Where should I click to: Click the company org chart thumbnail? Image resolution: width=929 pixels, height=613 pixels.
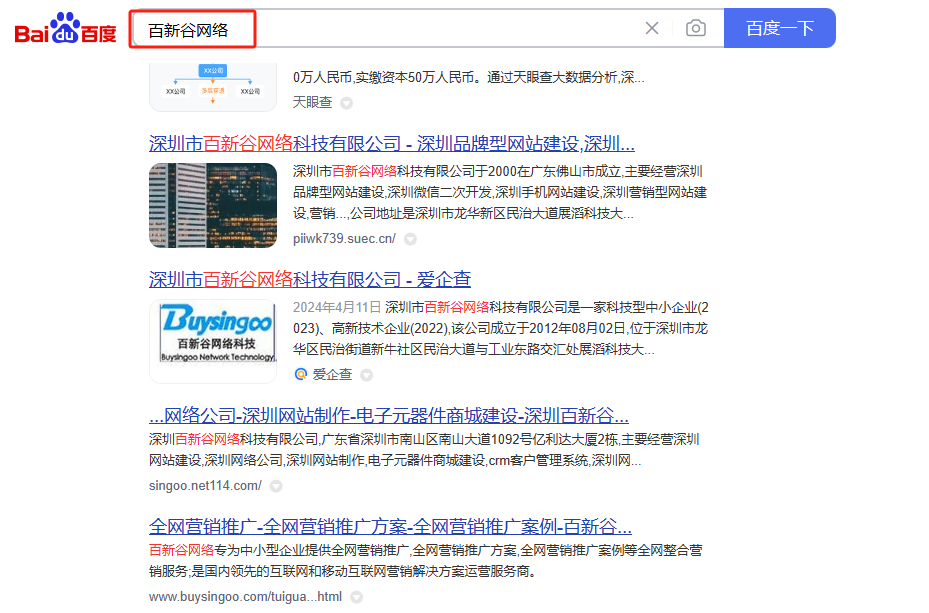[213, 85]
